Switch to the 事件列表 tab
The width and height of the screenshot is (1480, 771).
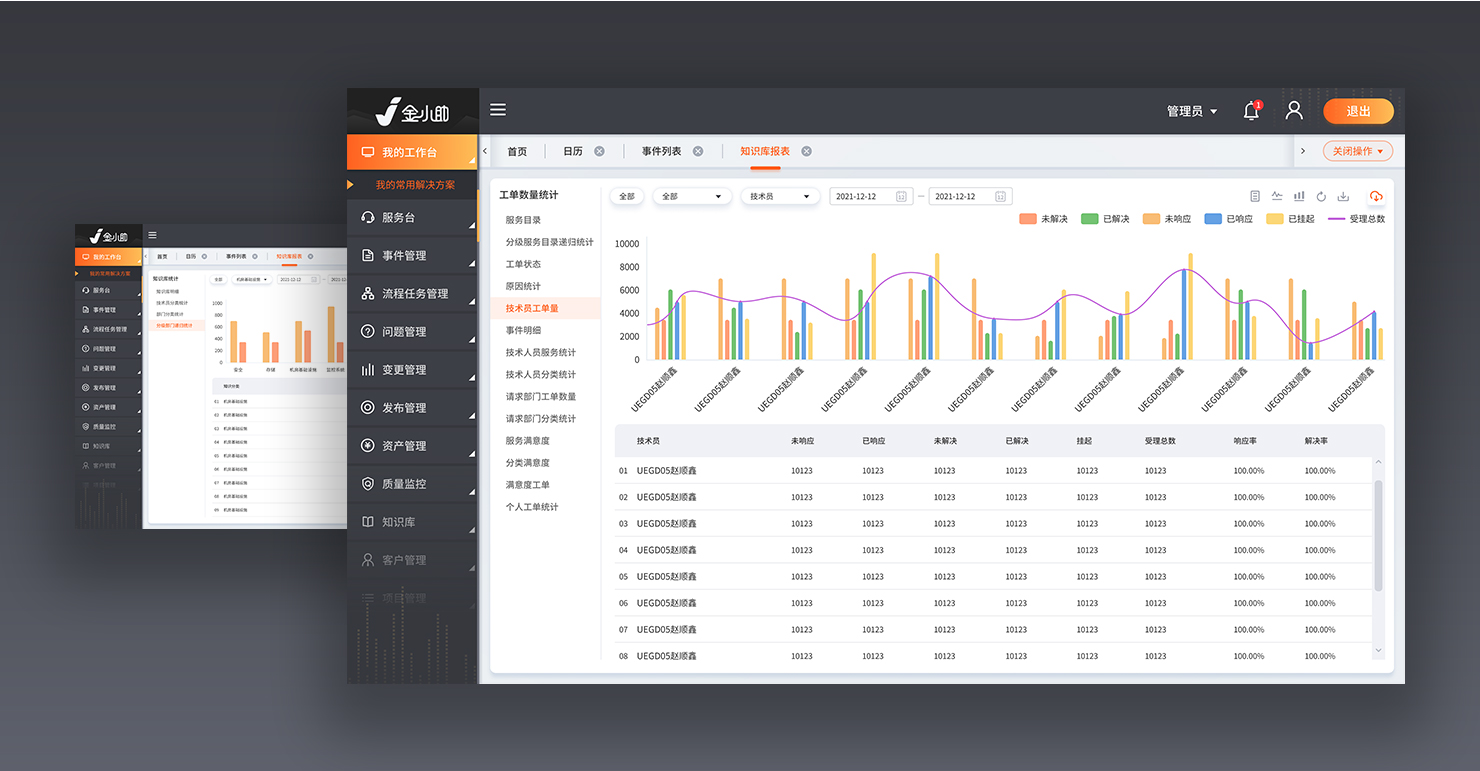click(x=661, y=151)
